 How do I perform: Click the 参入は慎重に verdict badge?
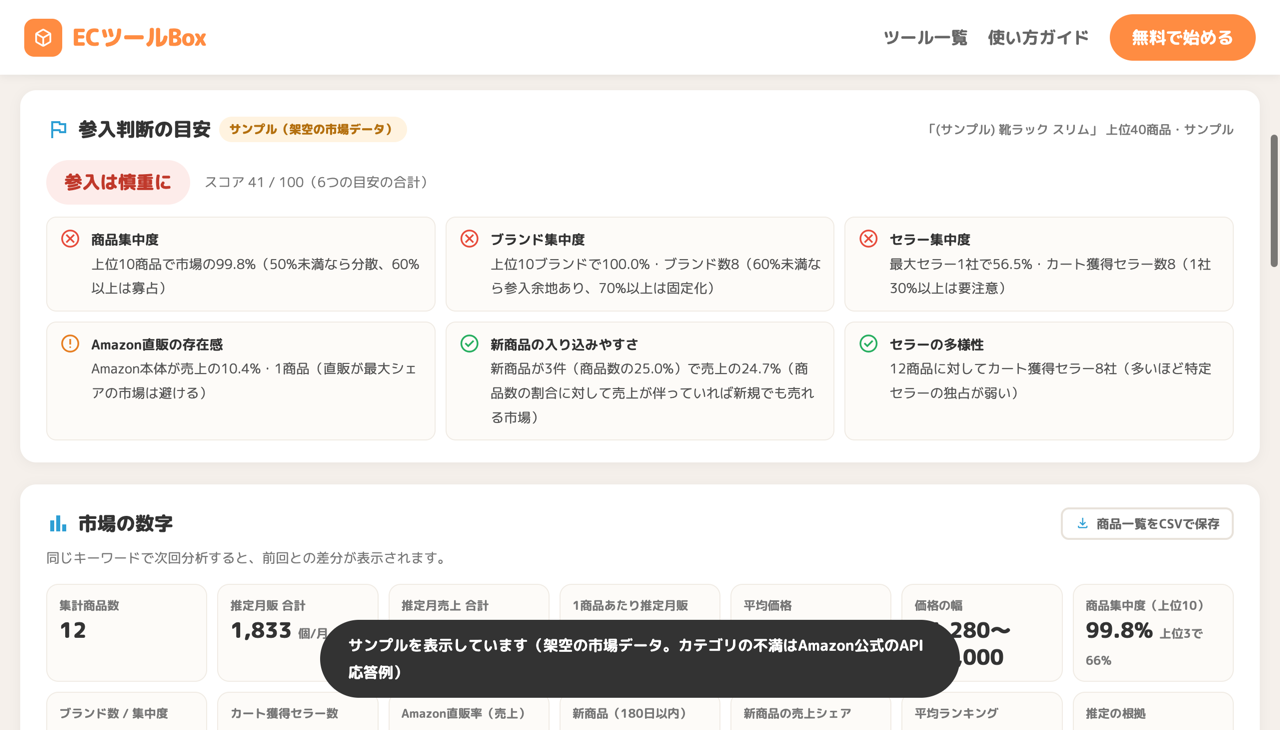click(118, 182)
